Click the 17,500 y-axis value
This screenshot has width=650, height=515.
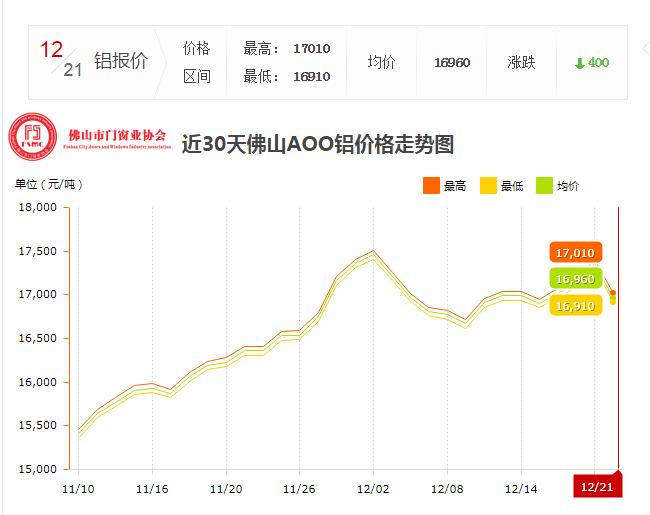(x=38, y=251)
